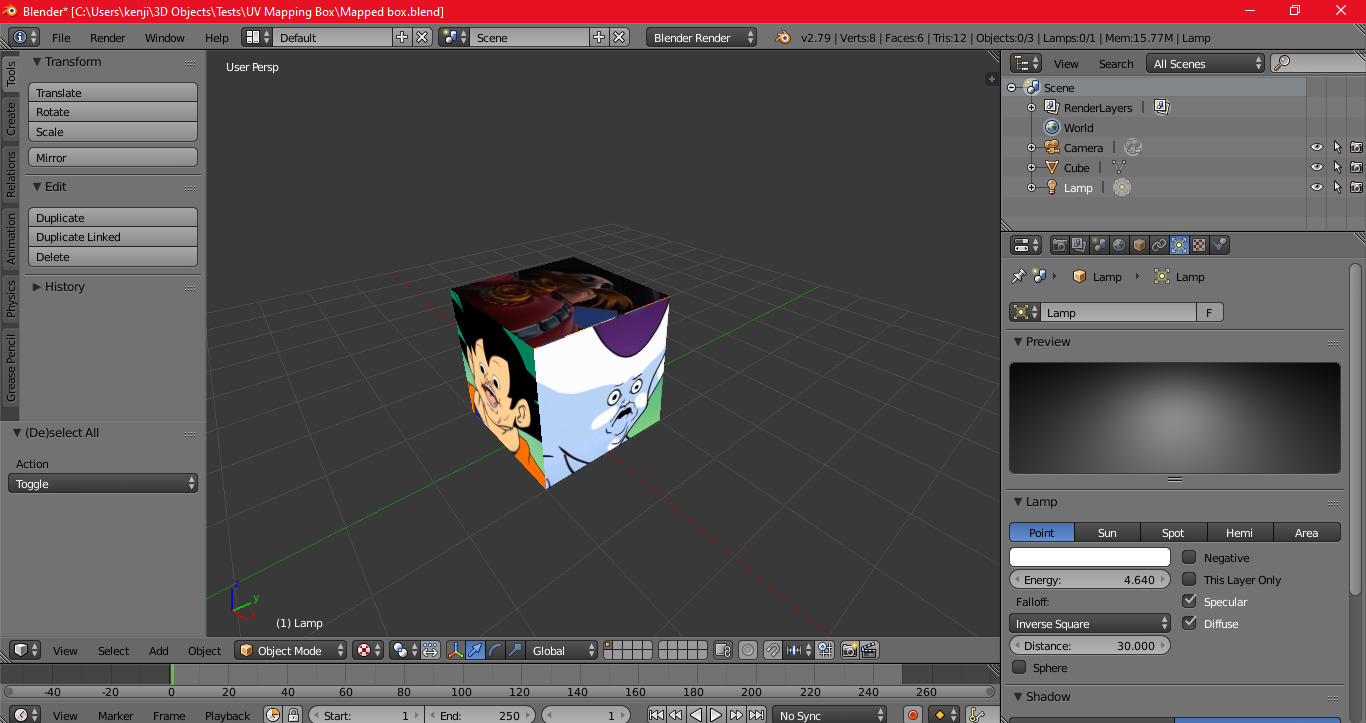Open the Global orientation dropdown
Image resolution: width=1366 pixels, height=723 pixels.
coord(562,650)
